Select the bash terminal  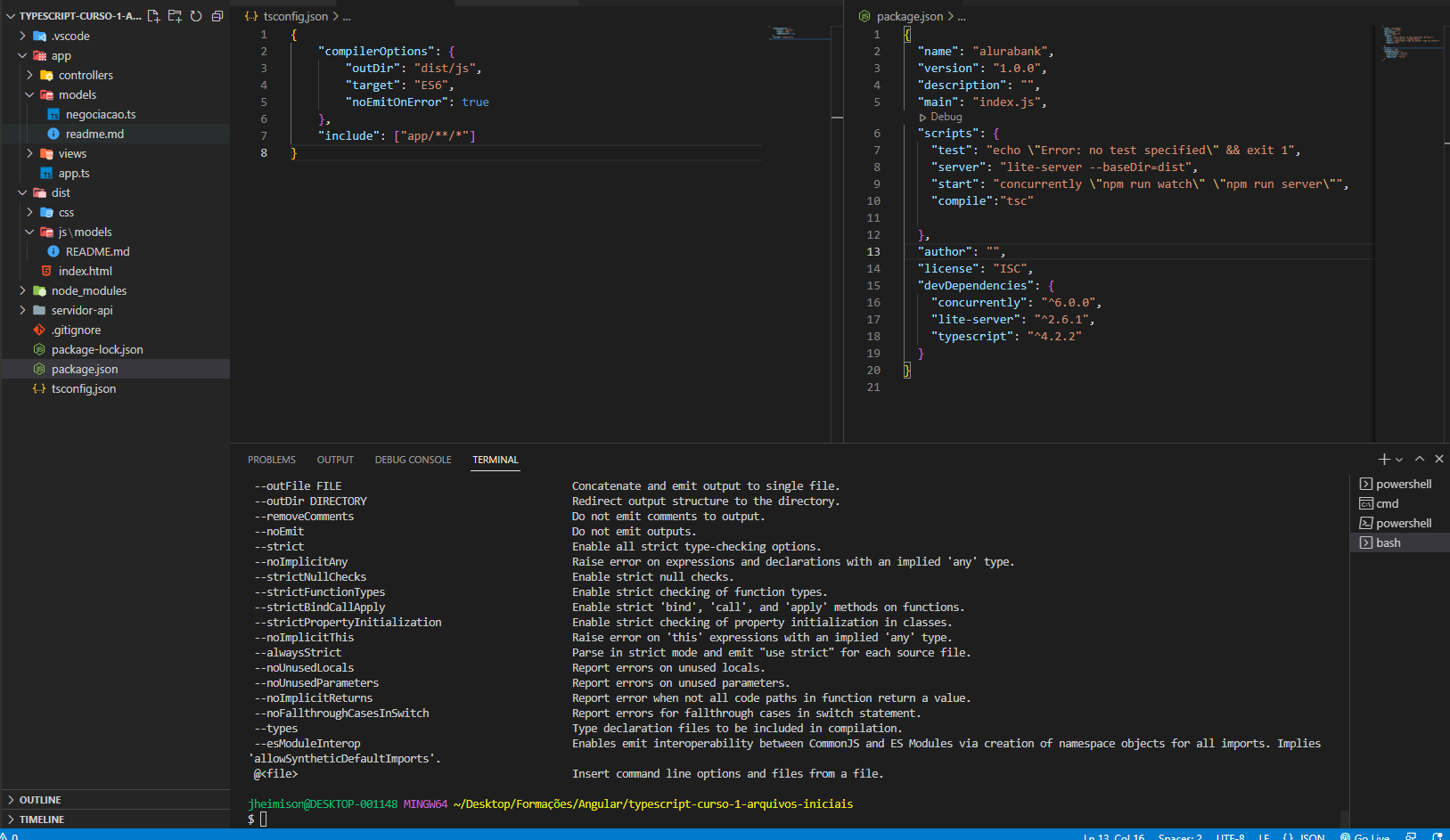(1400, 542)
